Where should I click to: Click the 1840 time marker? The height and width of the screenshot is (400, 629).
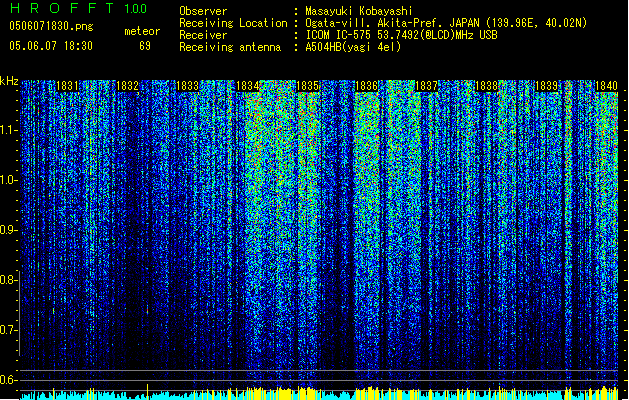click(x=606, y=86)
